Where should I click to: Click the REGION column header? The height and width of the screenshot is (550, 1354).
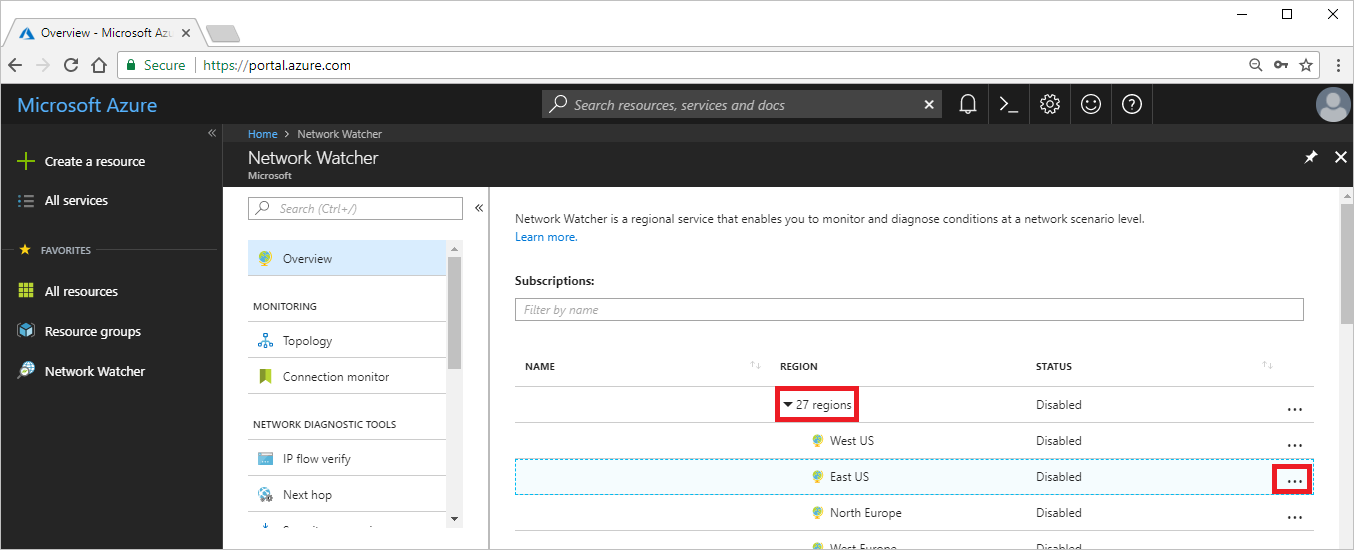tap(799, 366)
